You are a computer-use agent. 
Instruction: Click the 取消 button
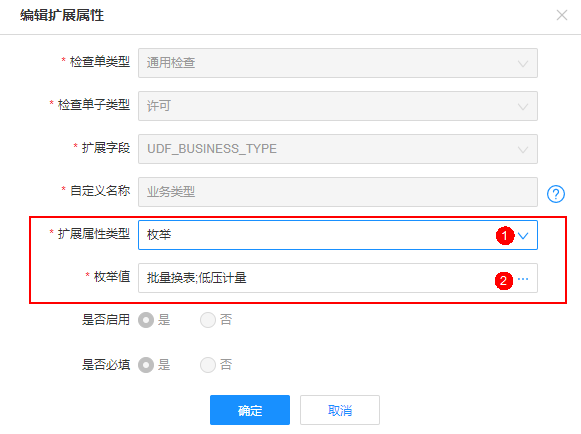coord(340,410)
